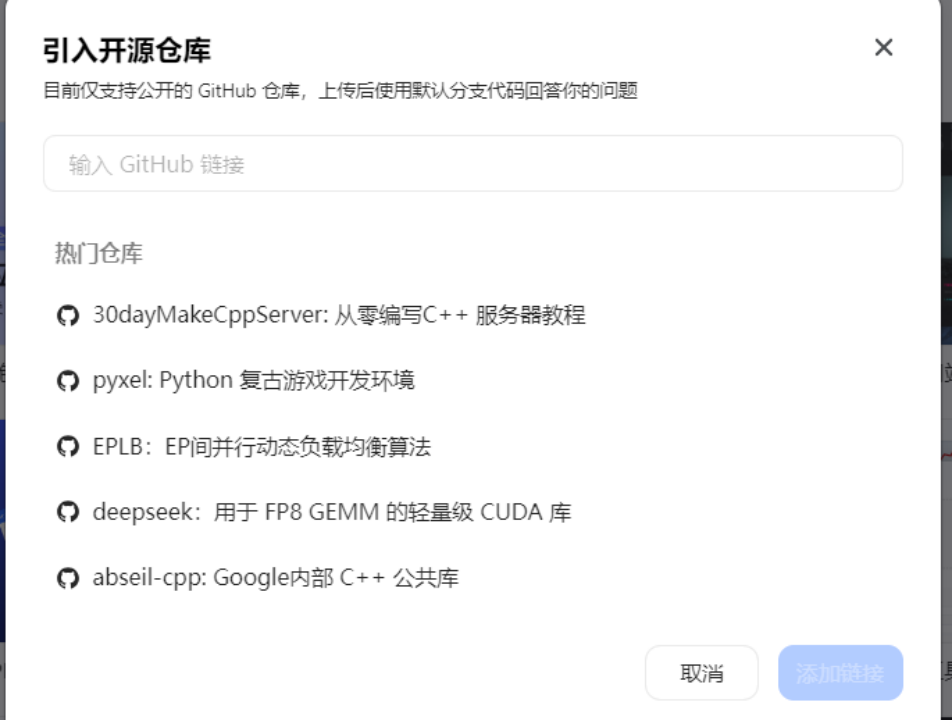This screenshot has height=720, width=952.
Task: Click the GitHub icon beside 30dayMakeCppServer
Action: click(67, 316)
